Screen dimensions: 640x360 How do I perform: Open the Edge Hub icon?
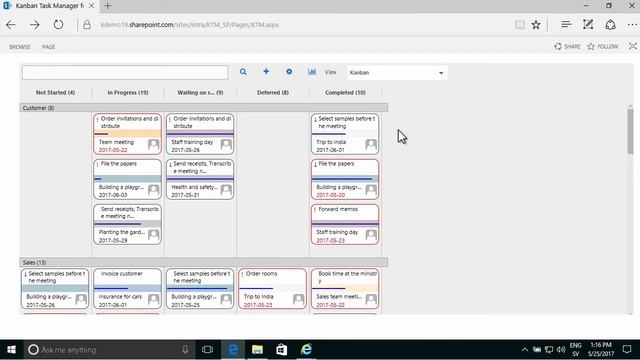pos(566,25)
